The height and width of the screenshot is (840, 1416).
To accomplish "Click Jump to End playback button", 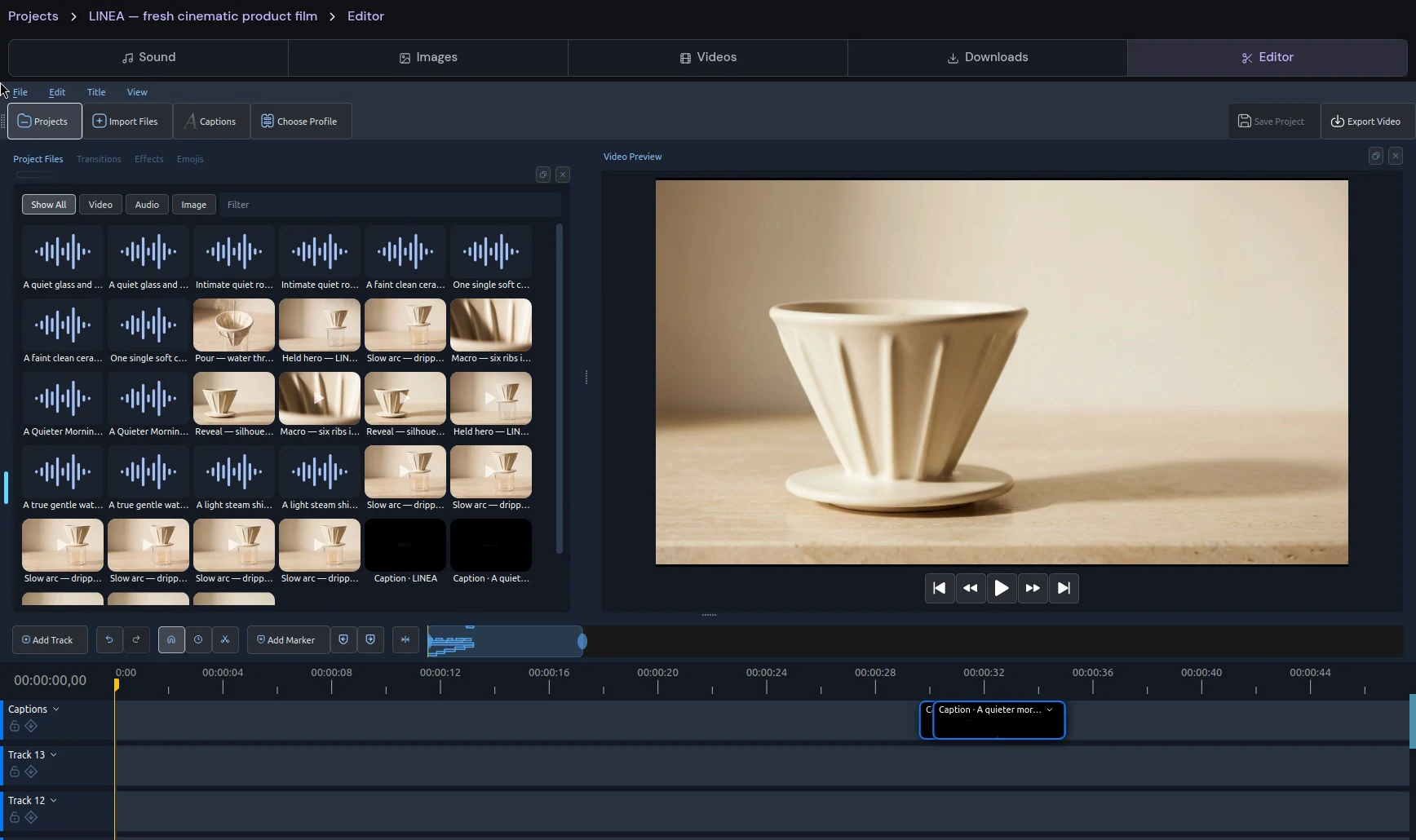I will 1064,588.
